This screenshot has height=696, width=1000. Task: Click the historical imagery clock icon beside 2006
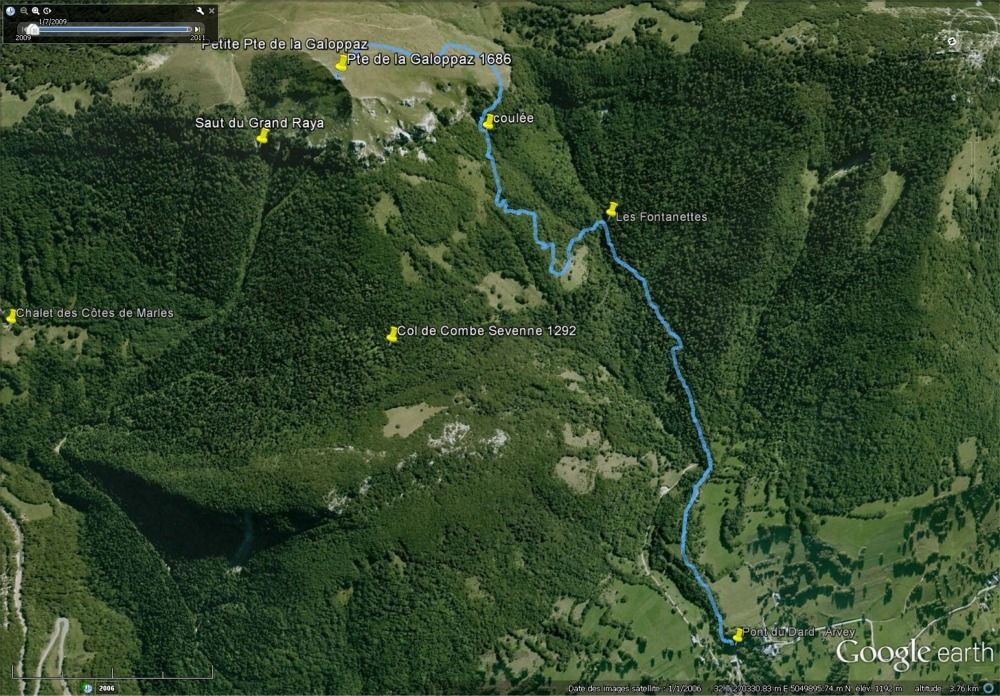[x=88, y=688]
